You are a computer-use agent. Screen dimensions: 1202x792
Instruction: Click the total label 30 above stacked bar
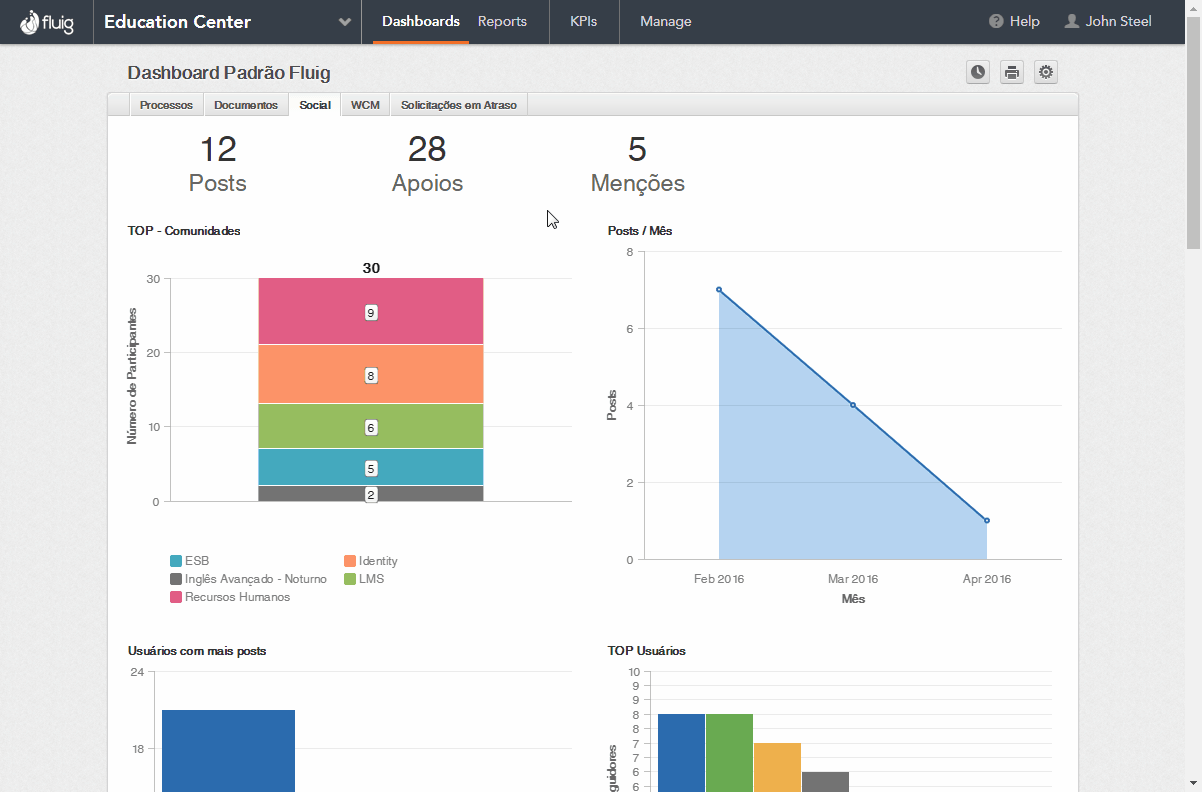click(371, 268)
